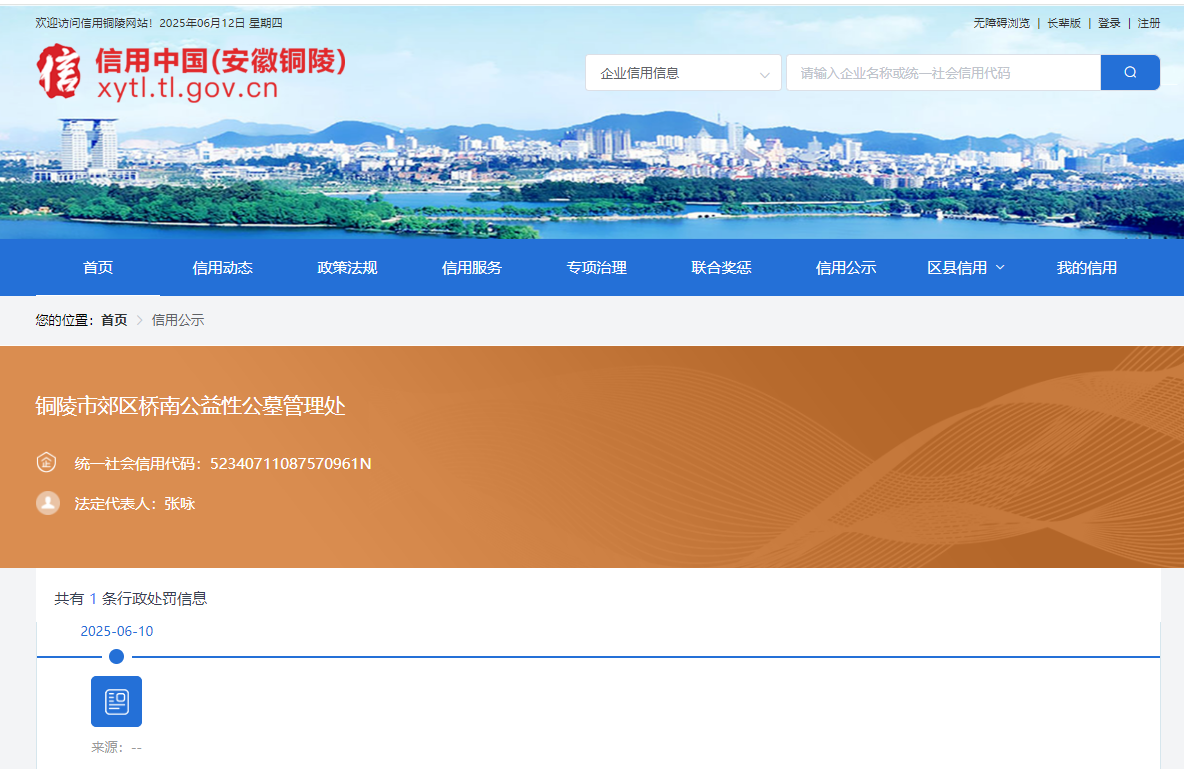This screenshot has width=1184, height=769.
Task: Click the timeline dot under 2025-06-10
Action: click(x=116, y=656)
